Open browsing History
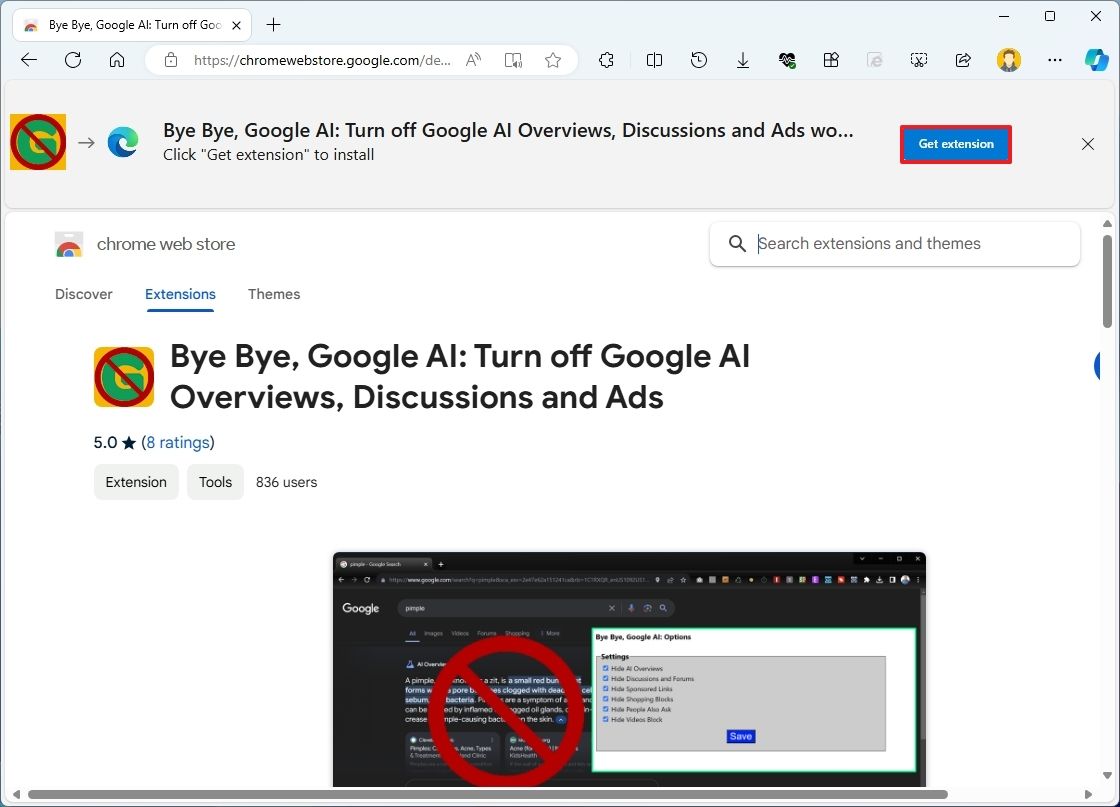This screenshot has height=807, width=1120. pos(698,60)
